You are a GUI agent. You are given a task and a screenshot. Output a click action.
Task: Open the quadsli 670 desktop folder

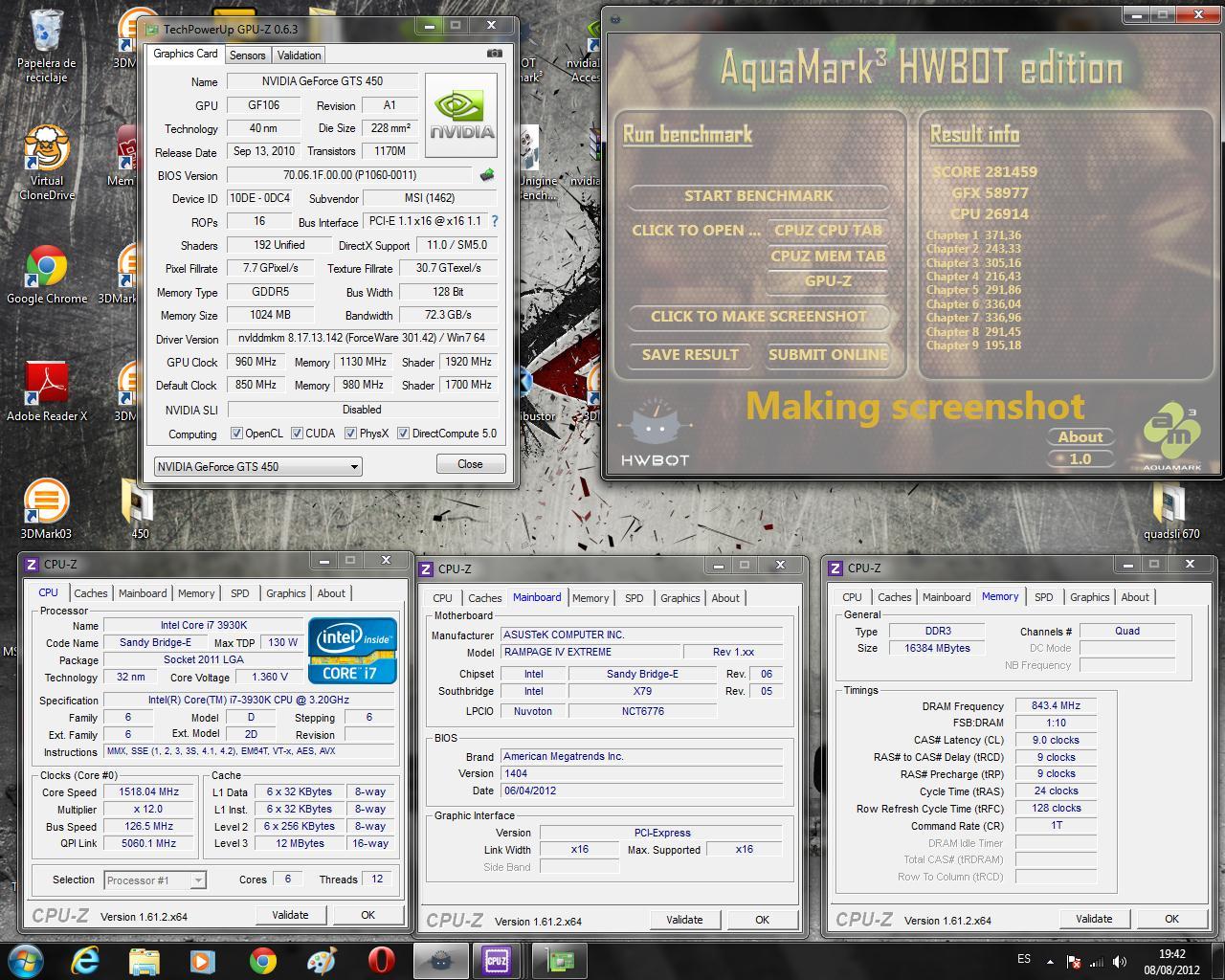tap(1171, 510)
